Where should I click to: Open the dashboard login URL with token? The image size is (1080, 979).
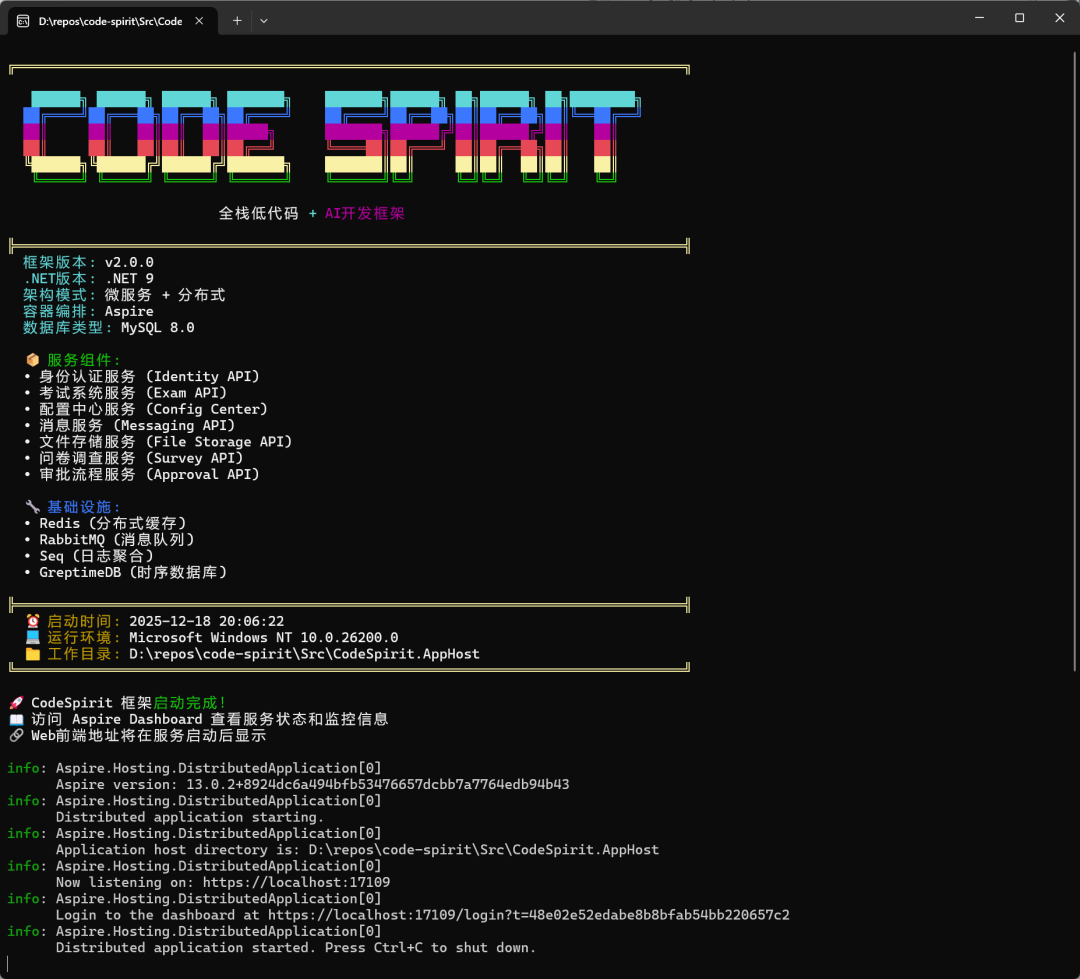528,915
